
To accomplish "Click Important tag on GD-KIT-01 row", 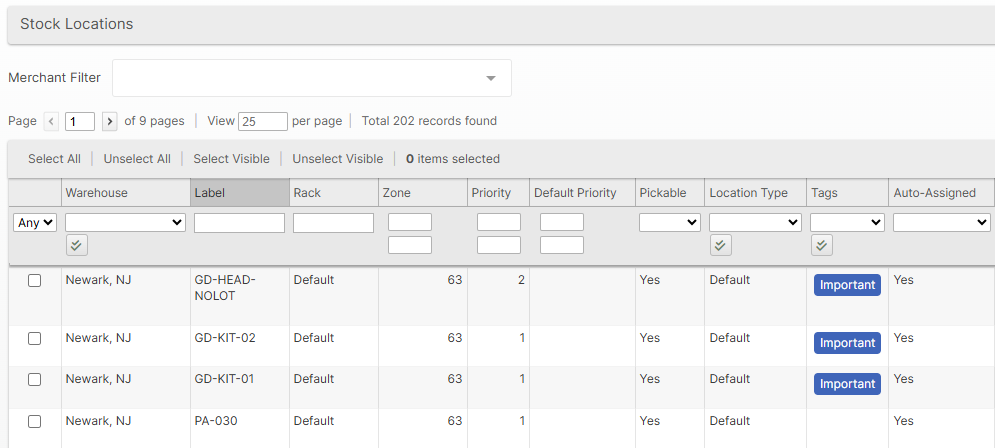I will 846,384.
